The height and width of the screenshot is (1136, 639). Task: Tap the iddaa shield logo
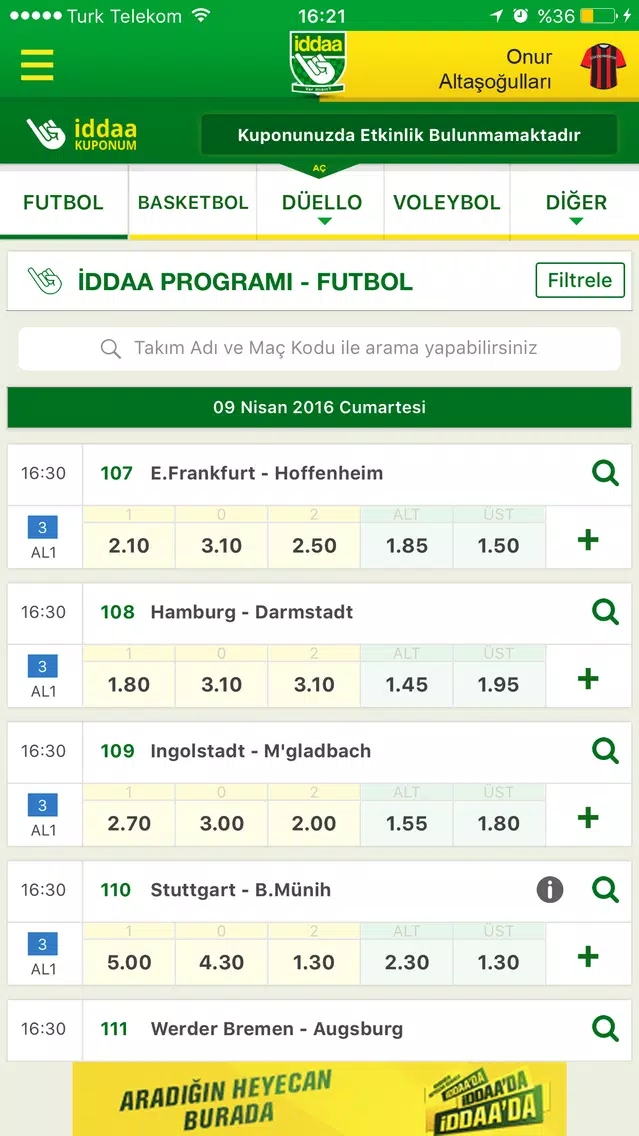pos(318,62)
